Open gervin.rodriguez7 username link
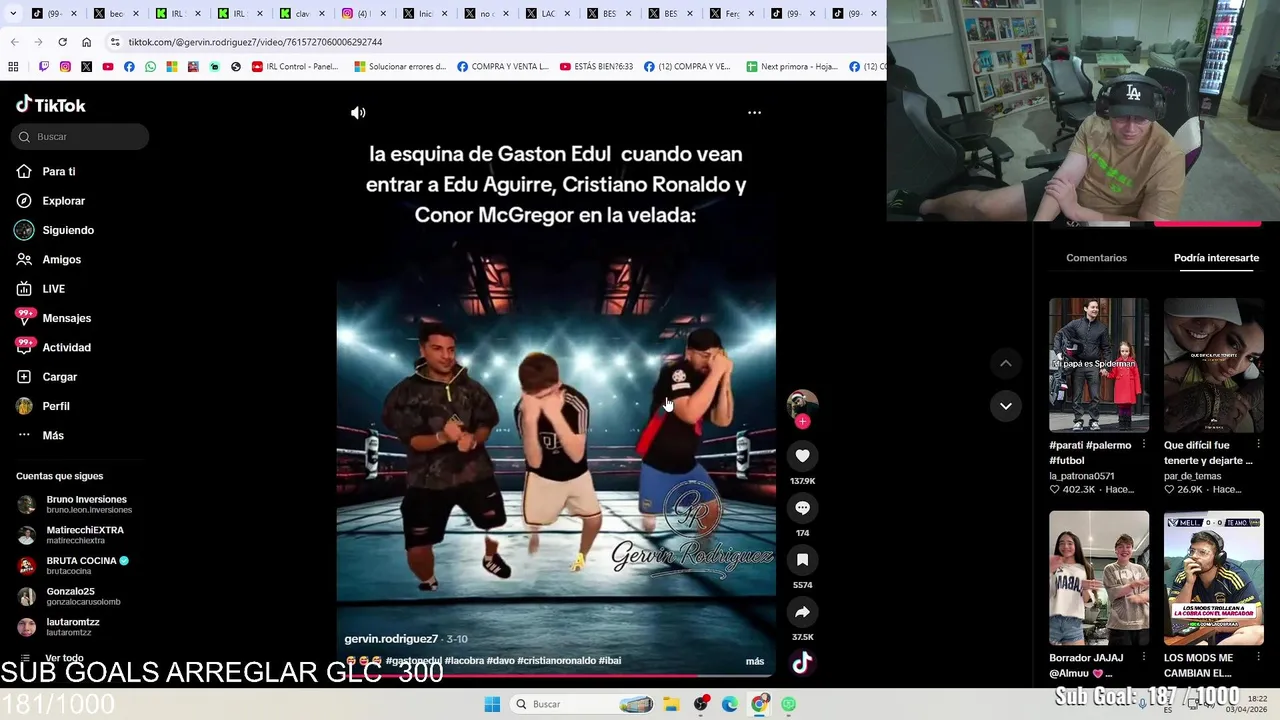 click(x=391, y=639)
